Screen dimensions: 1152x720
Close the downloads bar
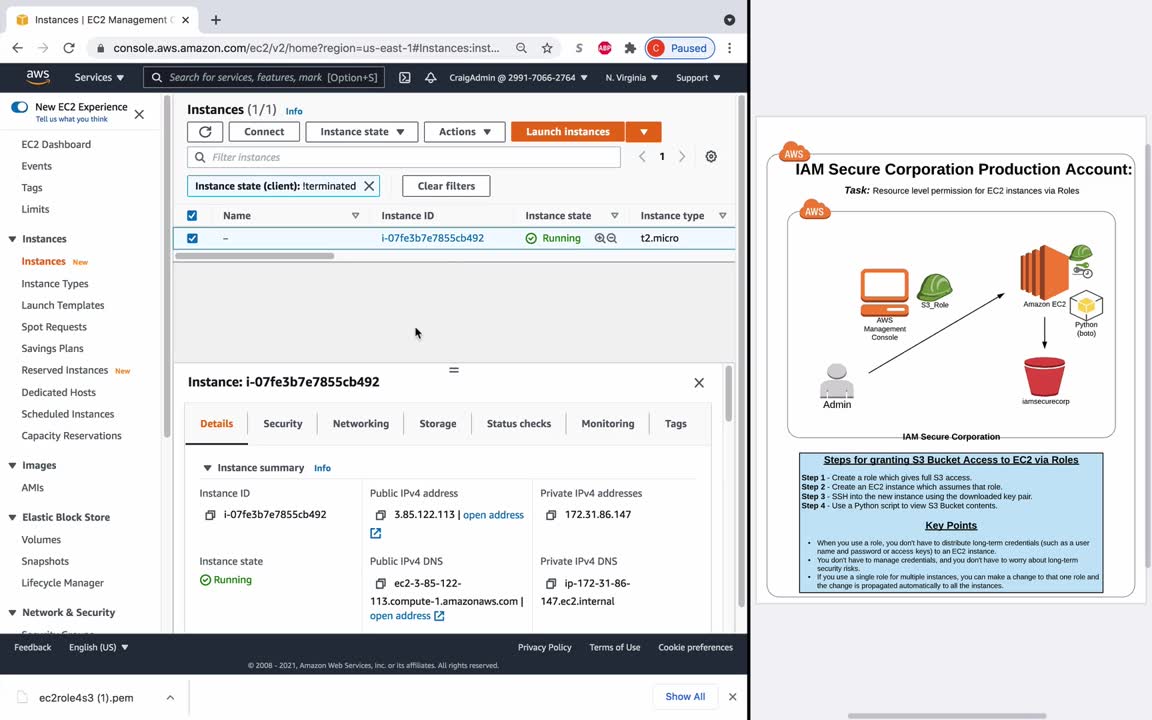click(x=732, y=696)
